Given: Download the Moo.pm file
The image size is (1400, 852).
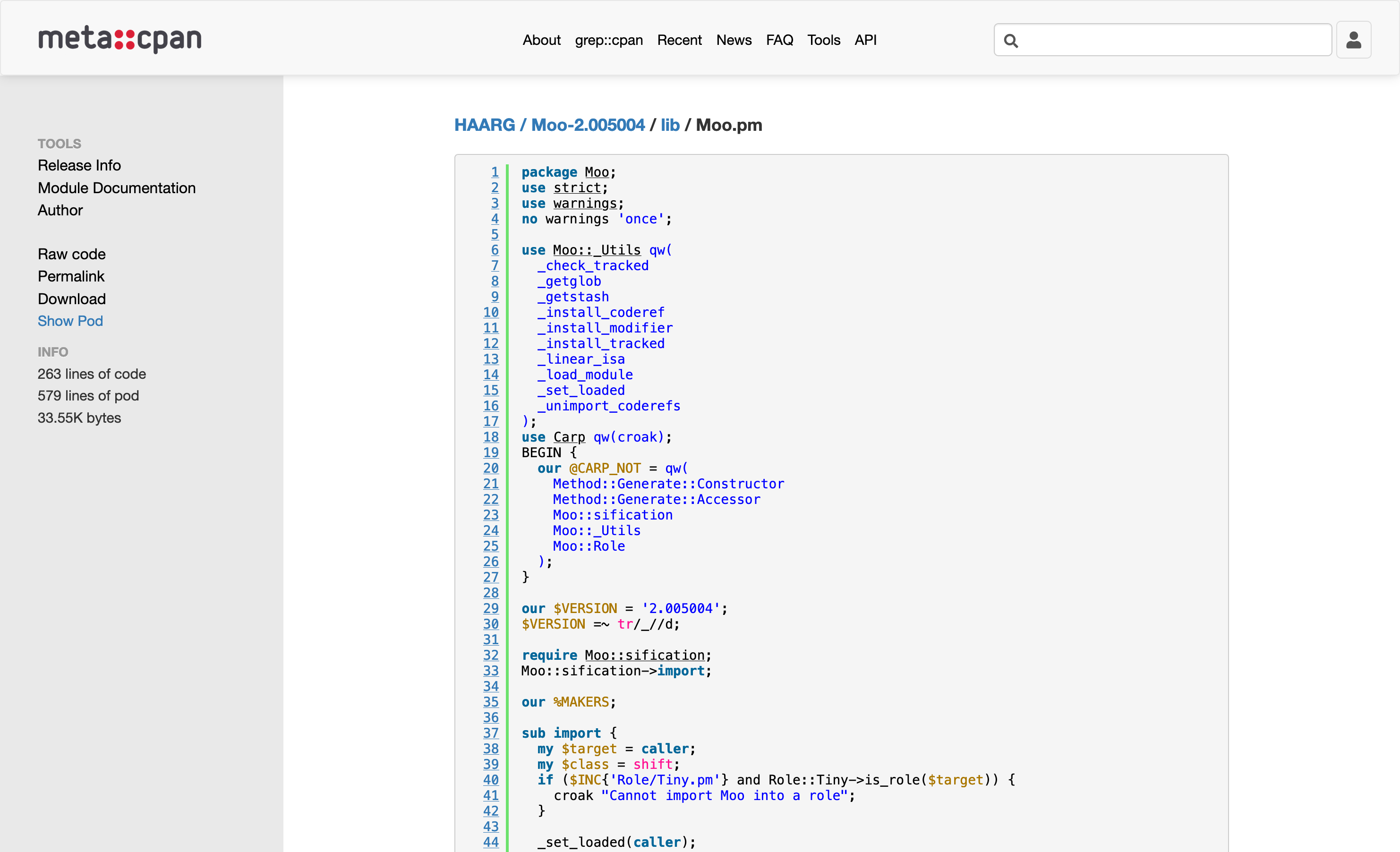Looking at the screenshot, I should 72,299.
